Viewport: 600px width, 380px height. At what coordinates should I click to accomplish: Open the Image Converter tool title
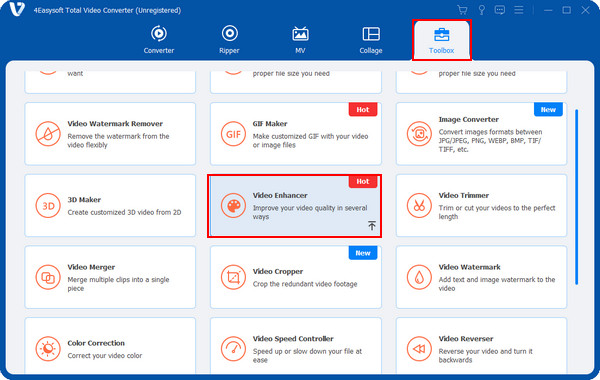468,119
